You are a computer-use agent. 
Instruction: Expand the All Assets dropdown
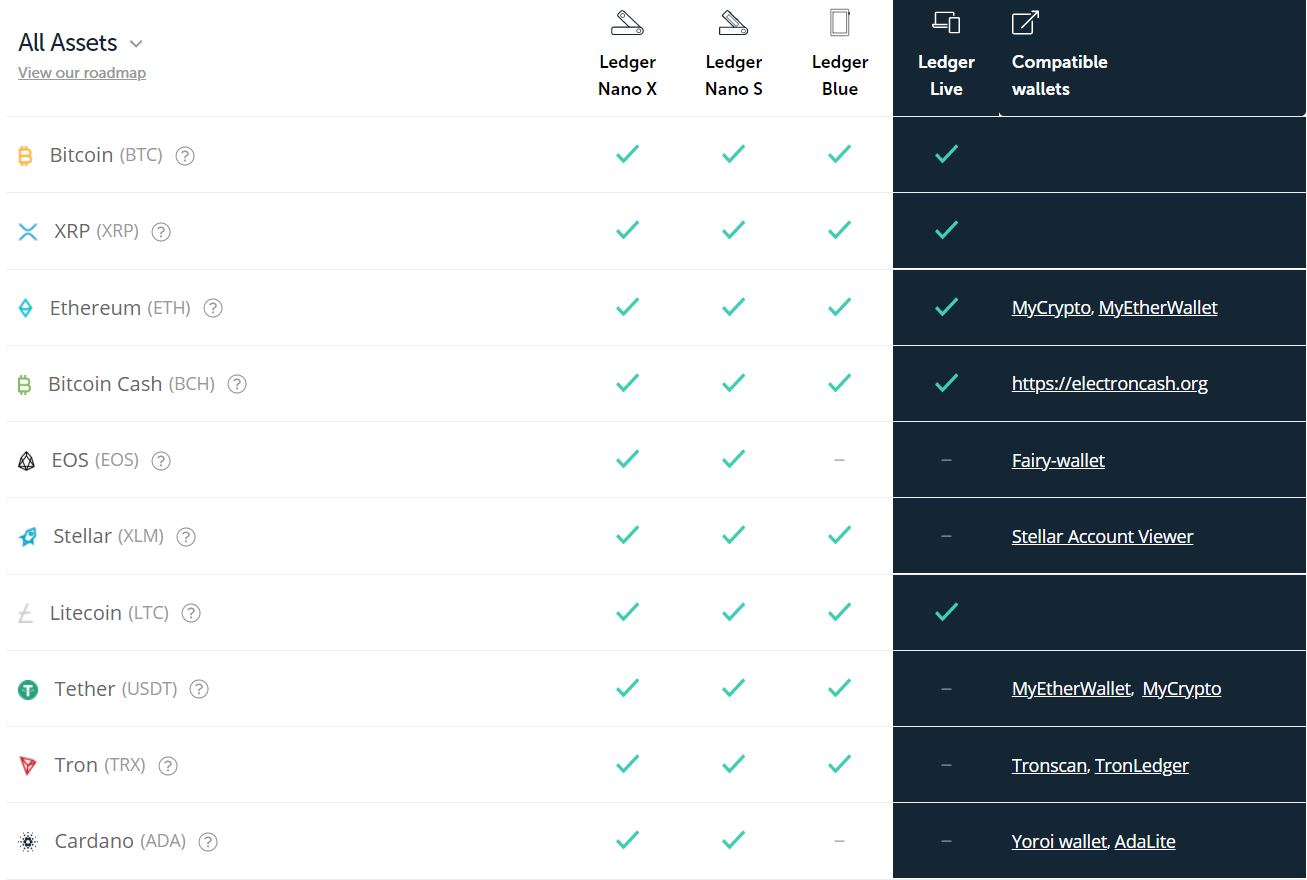(x=80, y=43)
